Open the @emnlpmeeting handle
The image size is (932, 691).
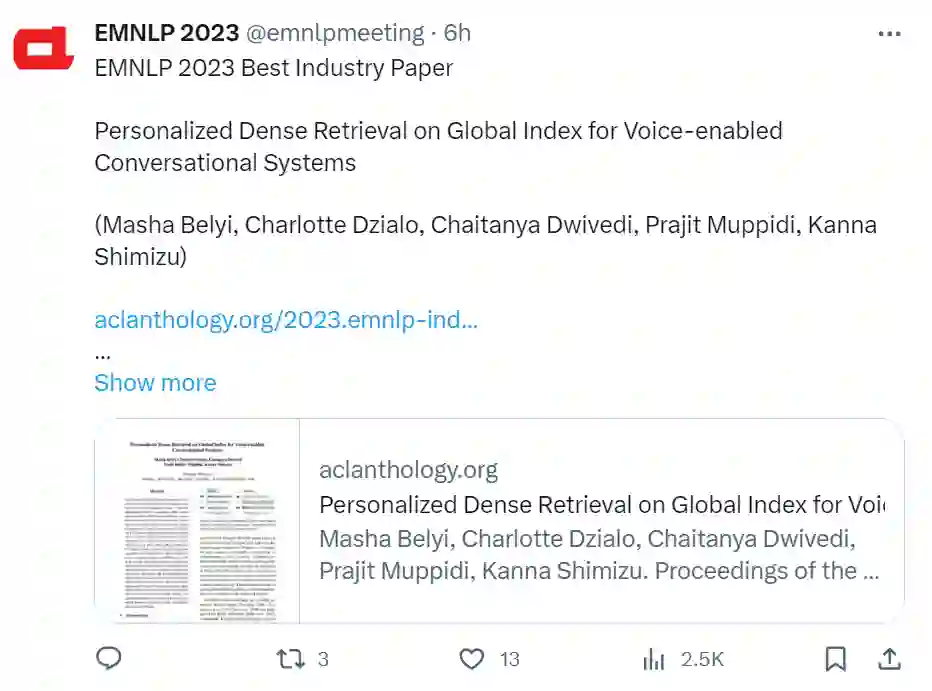(335, 33)
